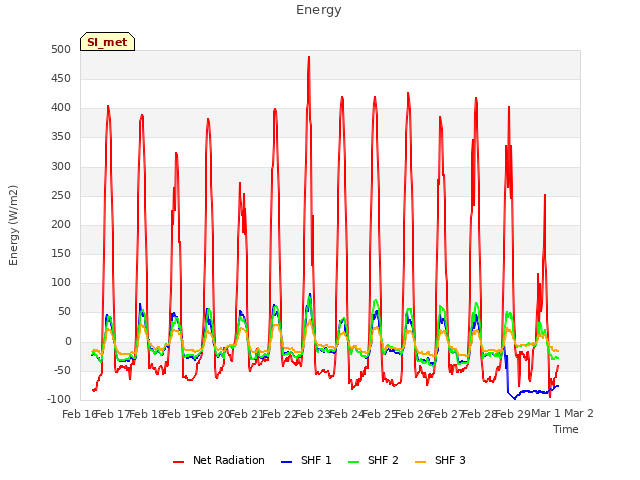Click the 250 y-axis tick label
640x480 pixels.
(x=61, y=196)
